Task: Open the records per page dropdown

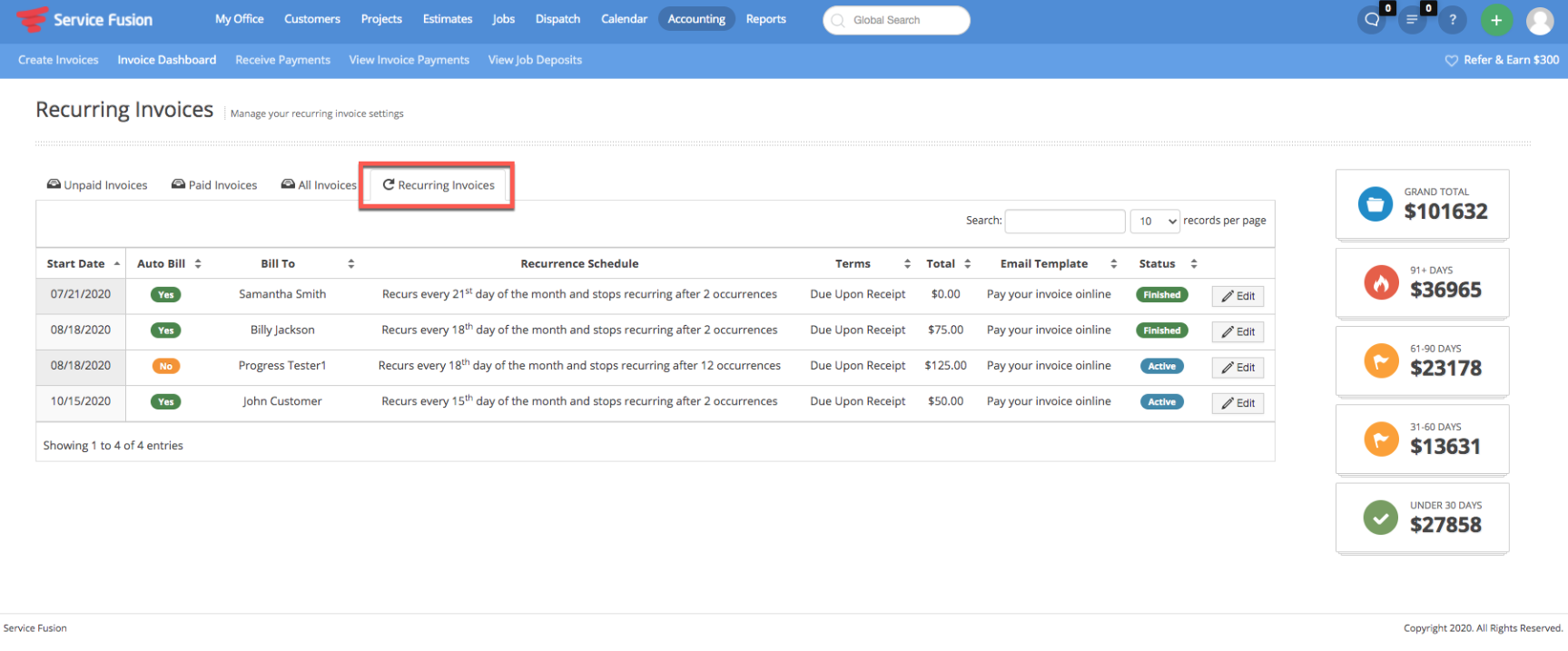Action: [1155, 221]
